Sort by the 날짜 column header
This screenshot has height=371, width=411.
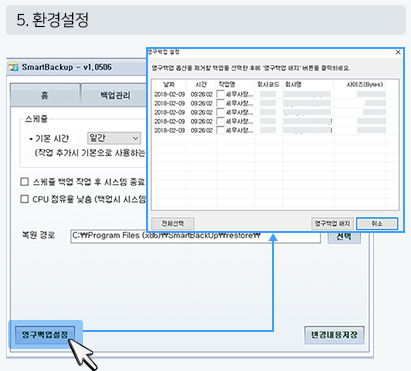(169, 84)
